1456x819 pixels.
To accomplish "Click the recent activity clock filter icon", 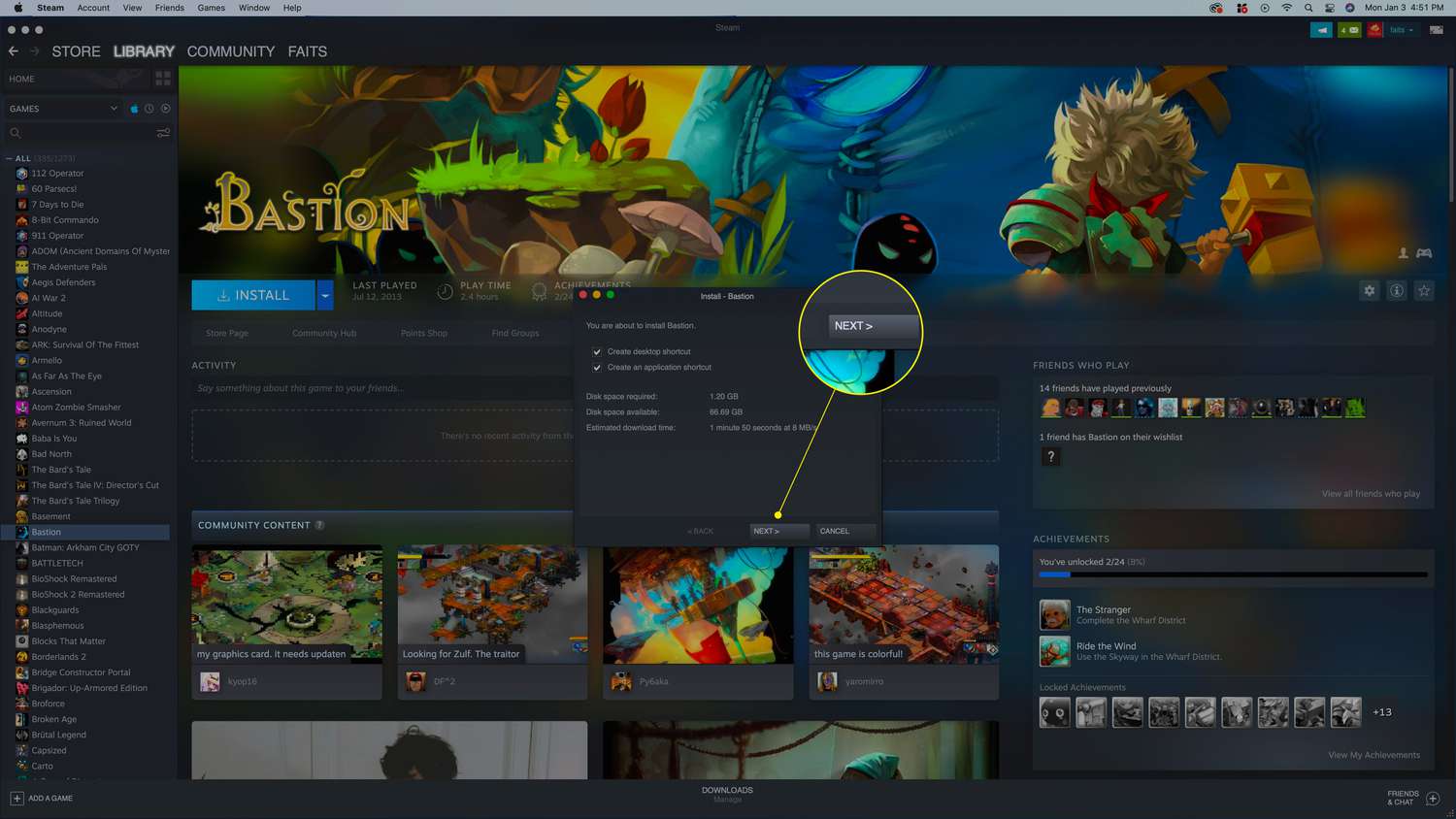I will [149, 109].
